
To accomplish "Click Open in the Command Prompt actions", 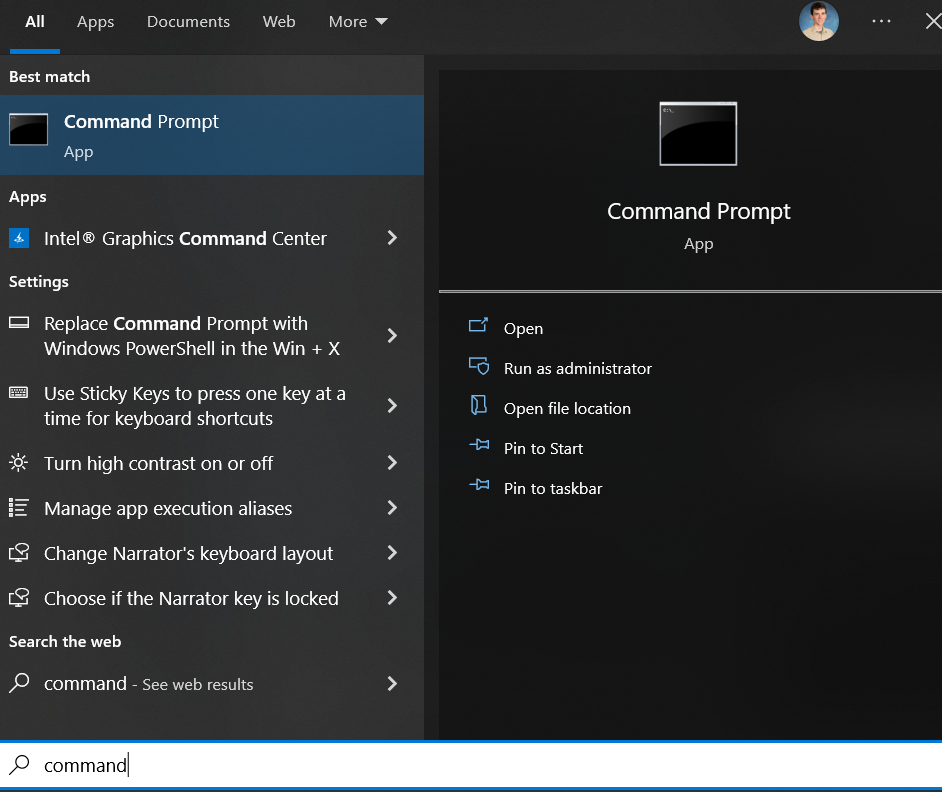I will (x=523, y=329).
